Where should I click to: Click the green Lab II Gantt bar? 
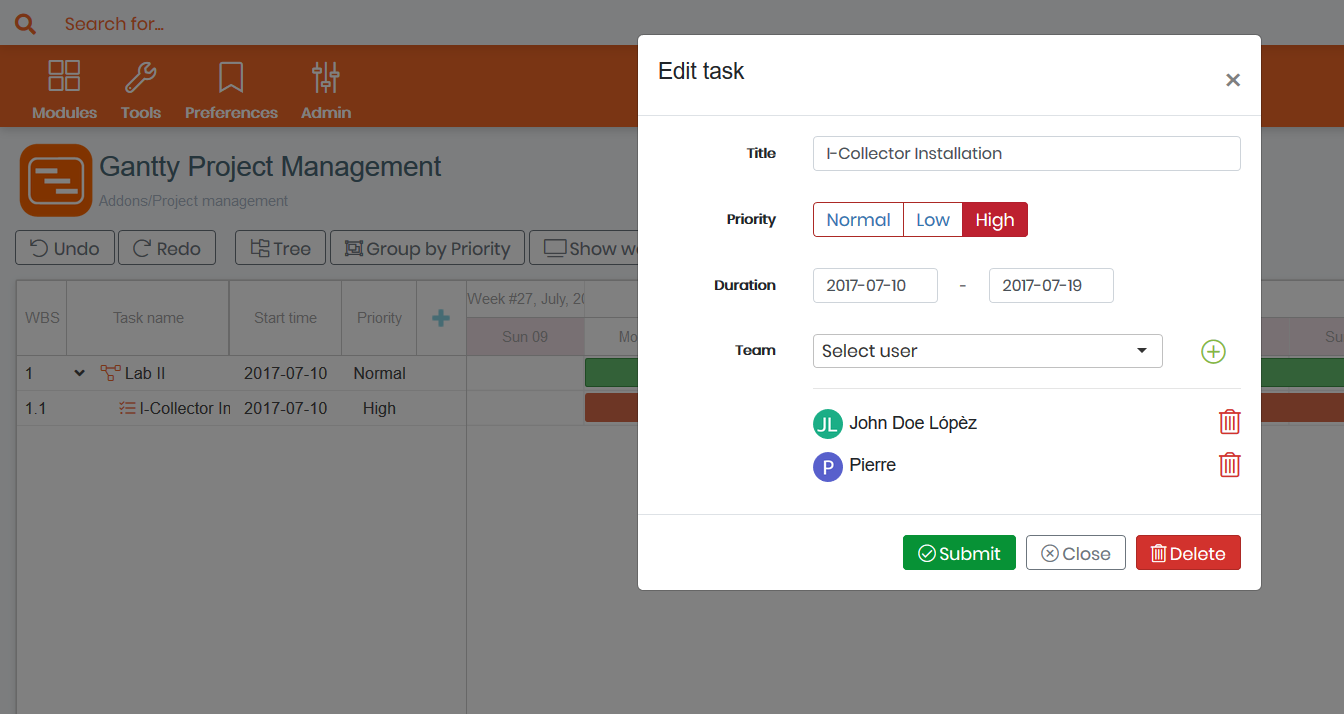pos(612,373)
